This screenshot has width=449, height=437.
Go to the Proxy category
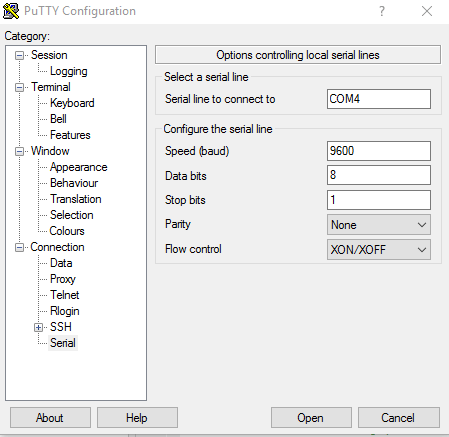63,279
